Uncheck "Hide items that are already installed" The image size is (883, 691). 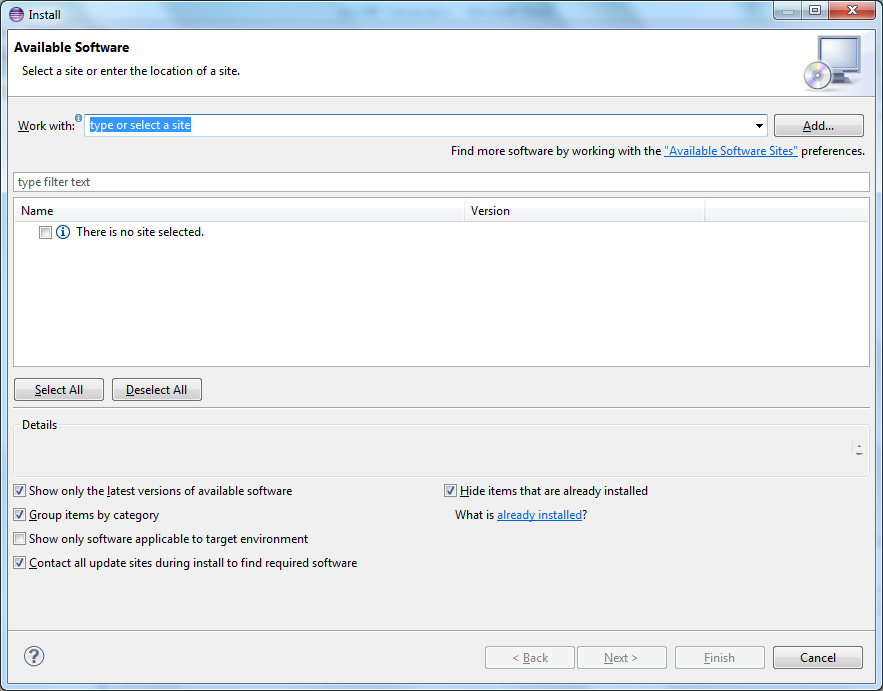(x=450, y=490)
